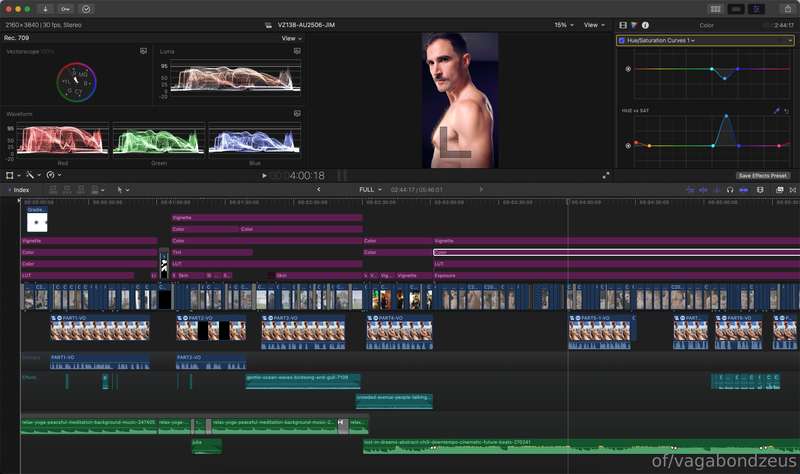800x474 pixels.
Task: Click the import media arrow icon
Action: 45,9
